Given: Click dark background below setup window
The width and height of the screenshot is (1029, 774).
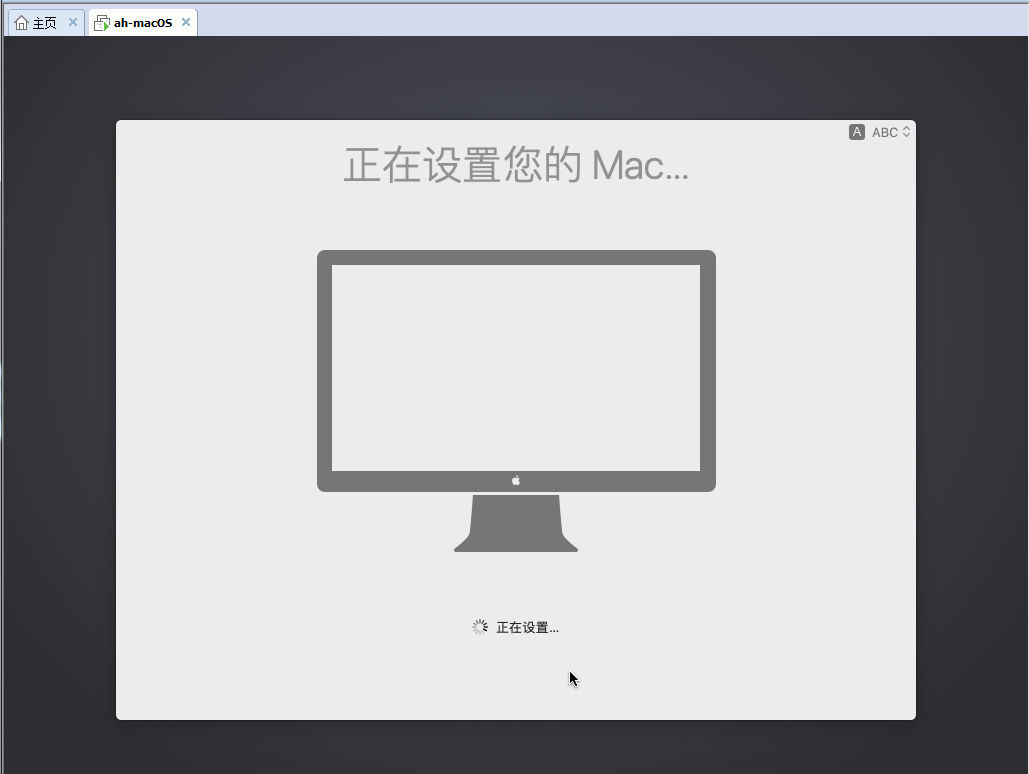Looking at the screenshot, I should coord(516,747).
